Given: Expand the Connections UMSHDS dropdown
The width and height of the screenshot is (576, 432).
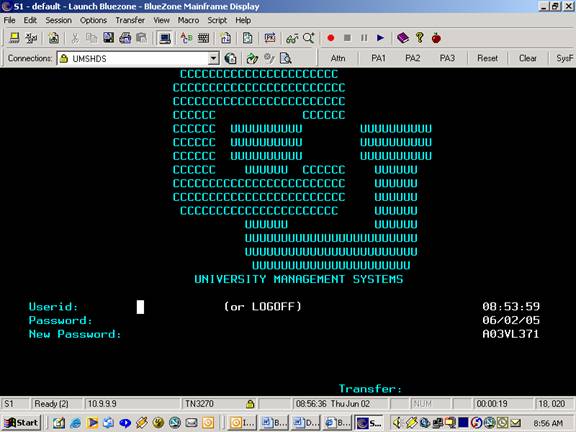Looking at the screenshot, I should [213, 58].
